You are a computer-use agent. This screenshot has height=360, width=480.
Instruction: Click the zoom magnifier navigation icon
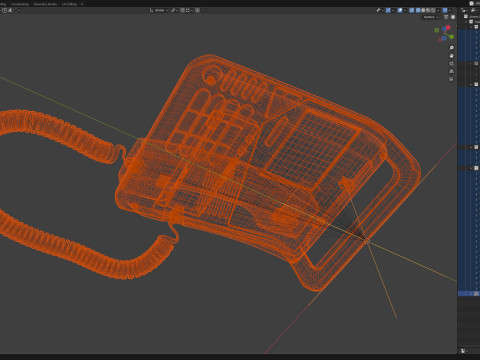point(451,48)
